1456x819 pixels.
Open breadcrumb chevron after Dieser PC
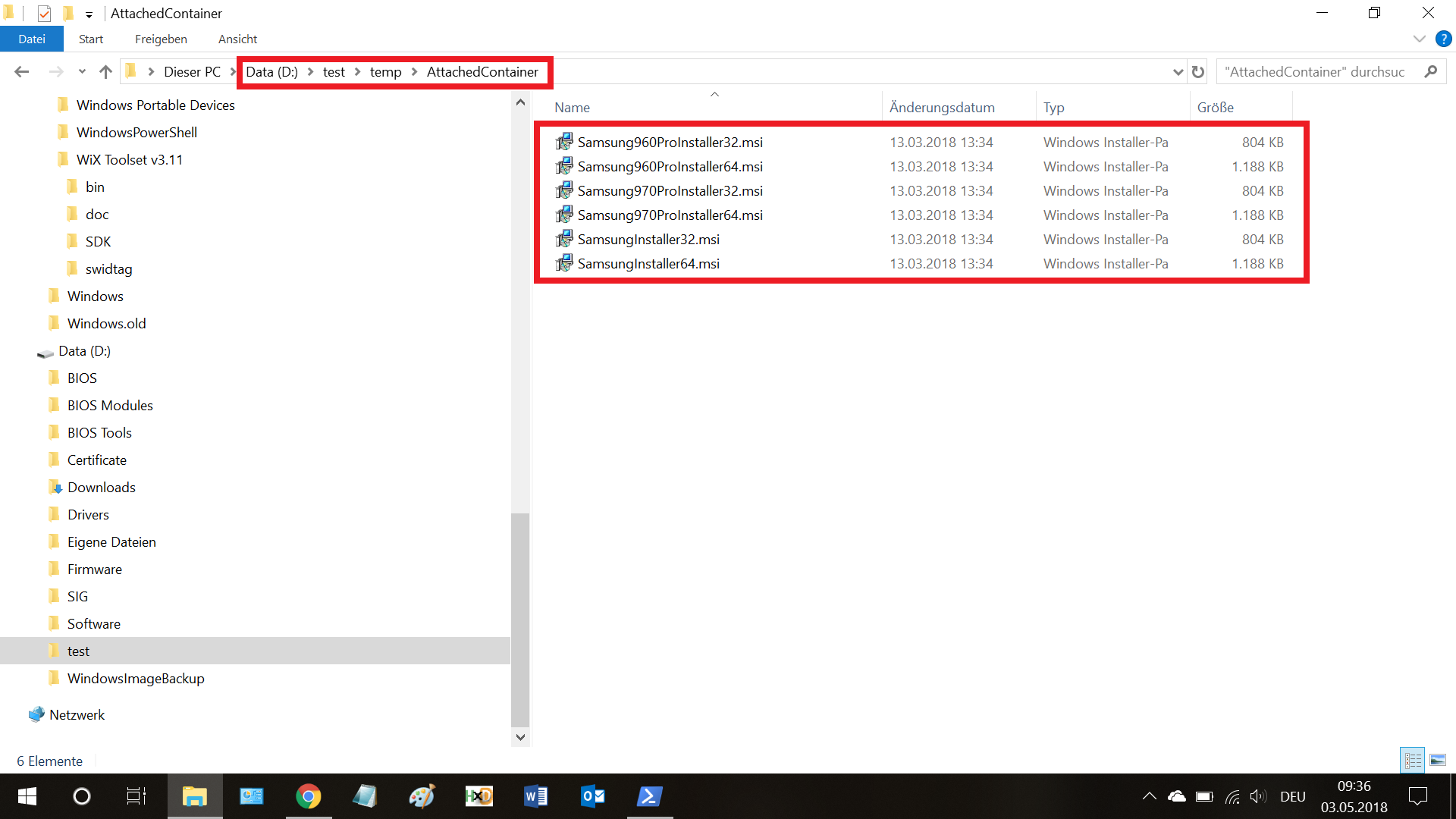(234, 71)
